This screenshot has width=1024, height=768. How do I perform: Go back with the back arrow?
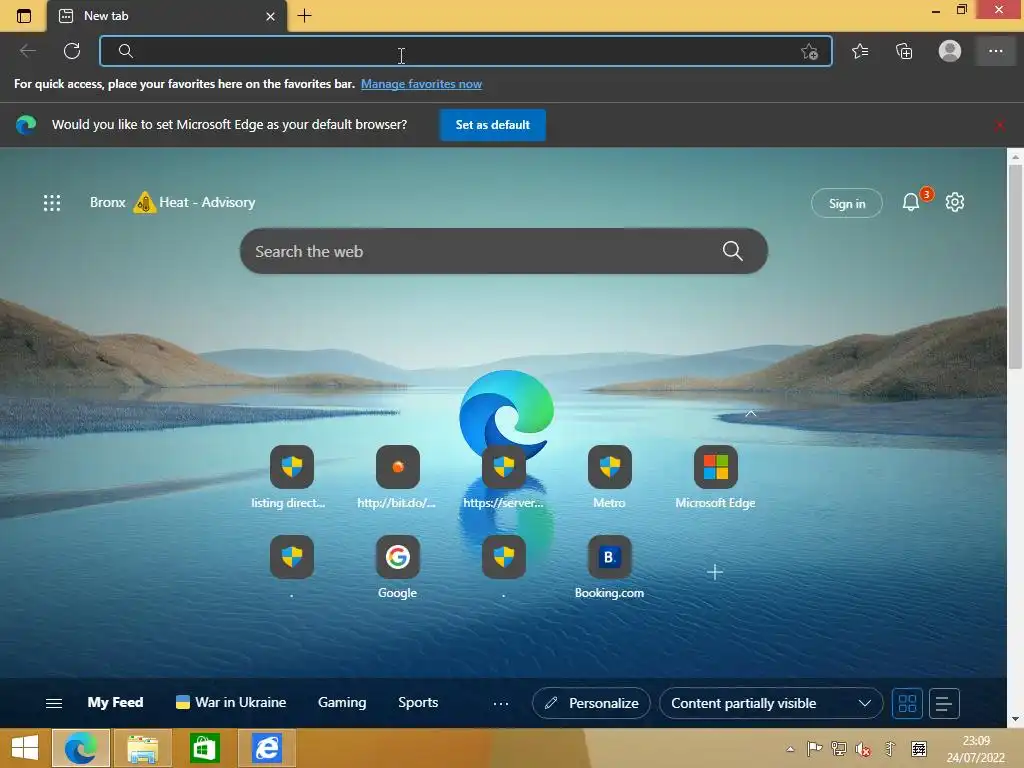click(27, 51)
